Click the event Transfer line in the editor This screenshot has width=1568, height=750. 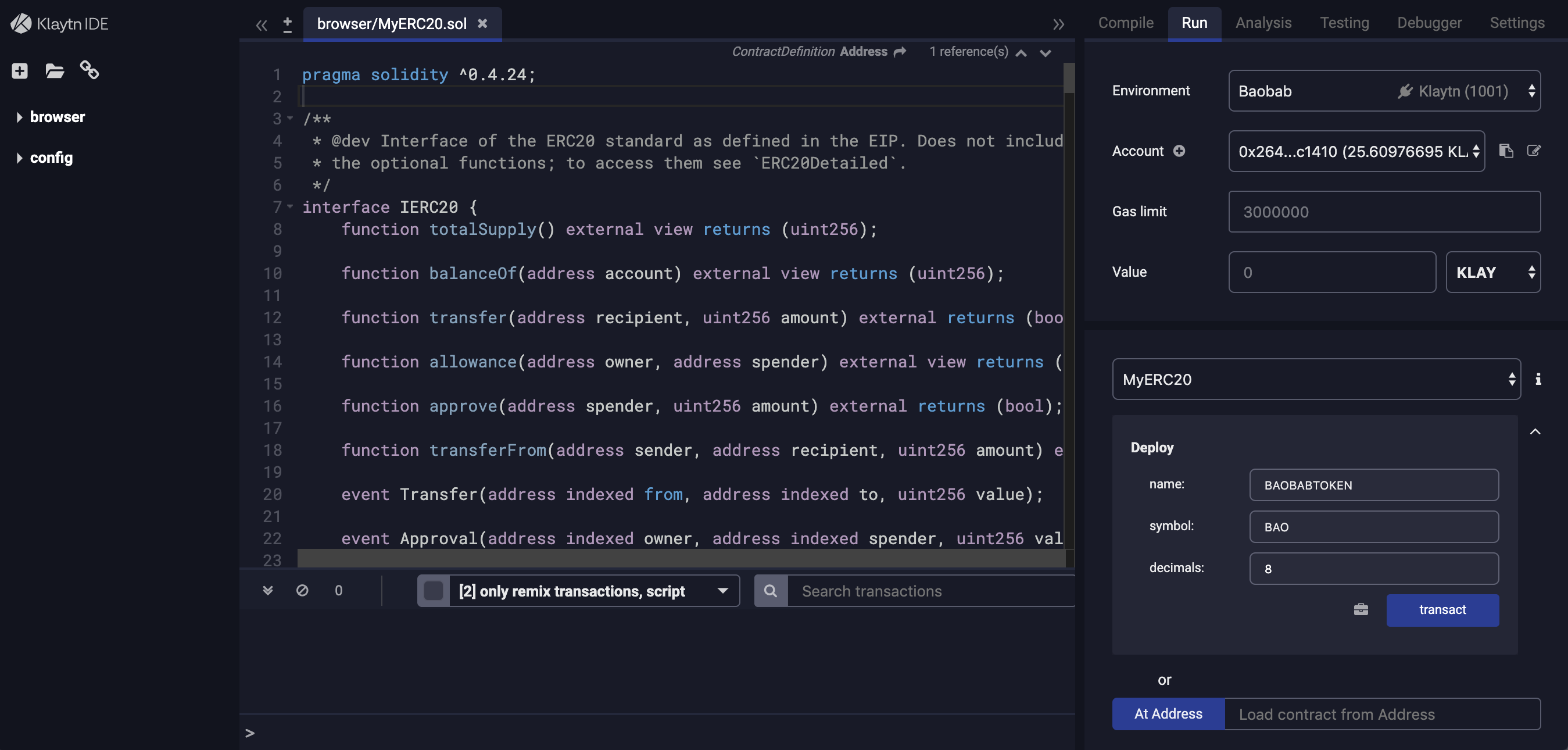pyautogui.click(x=692, y=494)
